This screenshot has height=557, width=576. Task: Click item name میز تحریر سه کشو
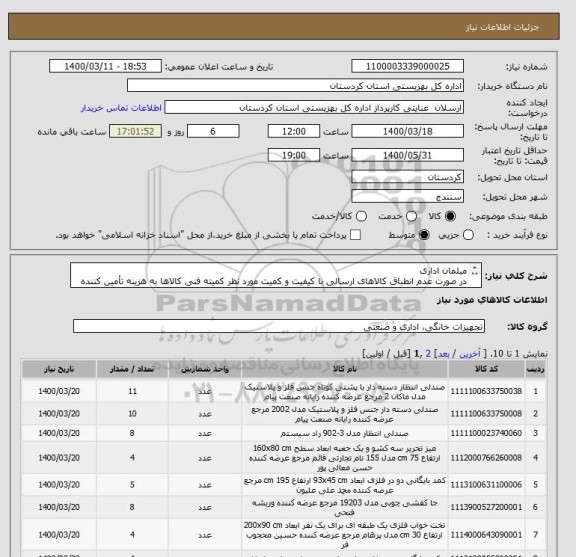click(345, 458)
